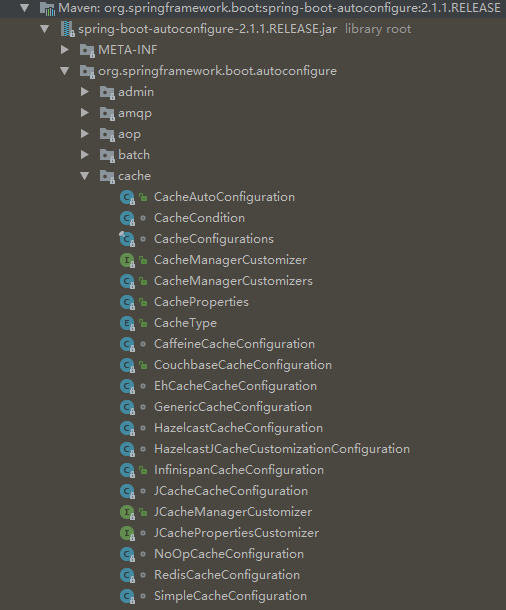
Task: Select CouchbaseCacheConfiguration class
Action: click(x=243, y=365)
